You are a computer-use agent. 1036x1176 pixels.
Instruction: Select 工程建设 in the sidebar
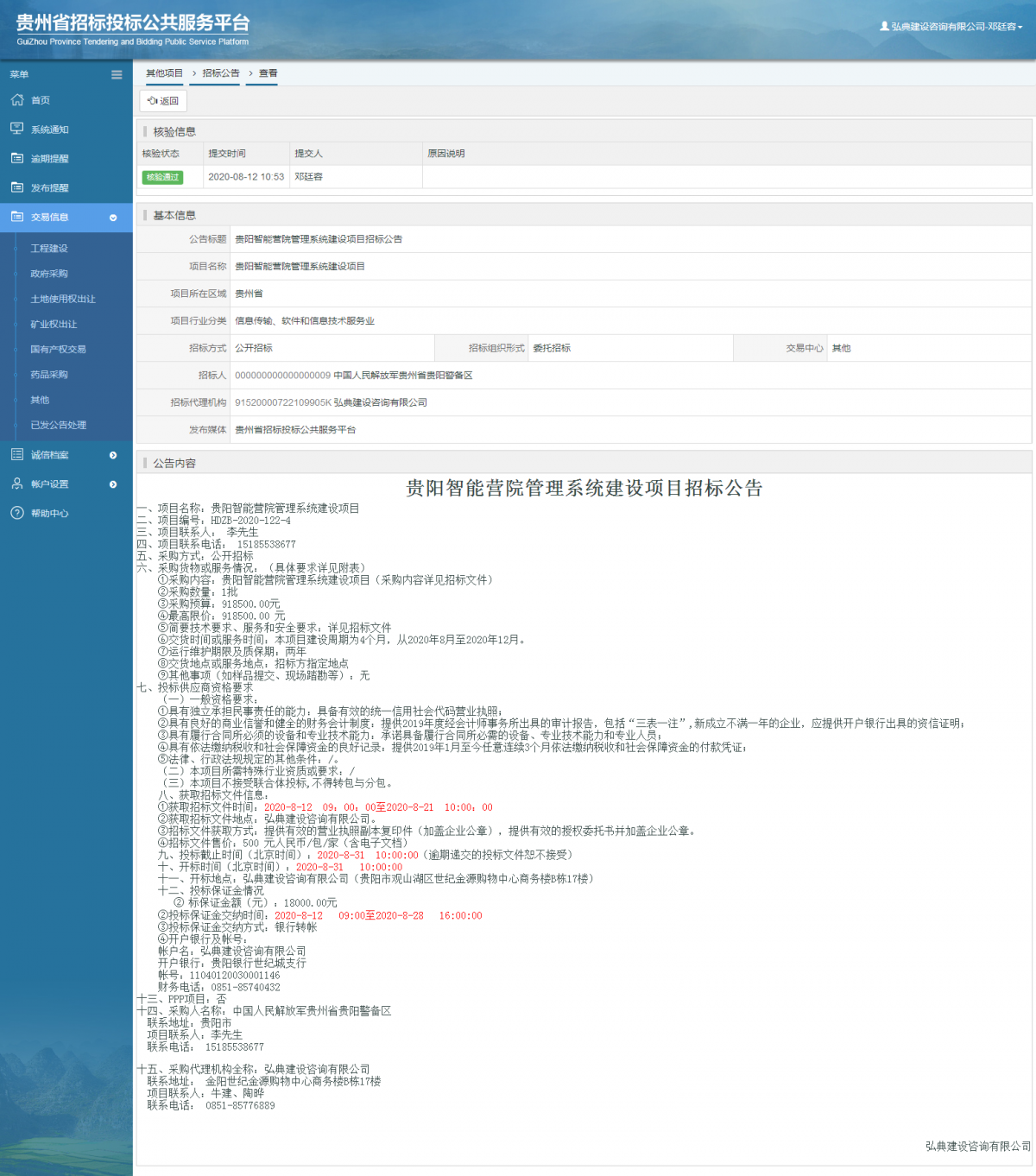click(x=49, y=249)
